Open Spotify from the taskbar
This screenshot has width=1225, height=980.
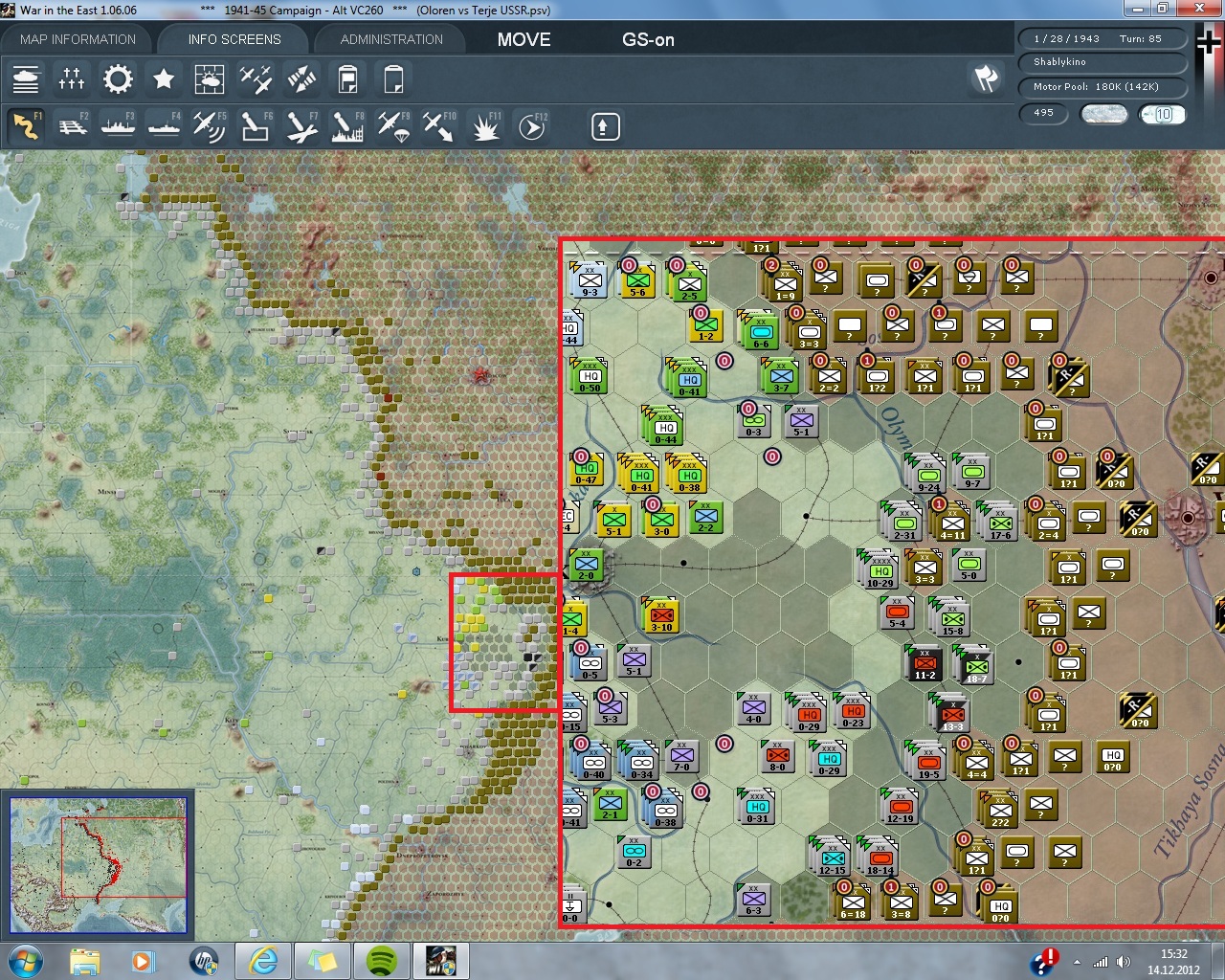(382, 960)
